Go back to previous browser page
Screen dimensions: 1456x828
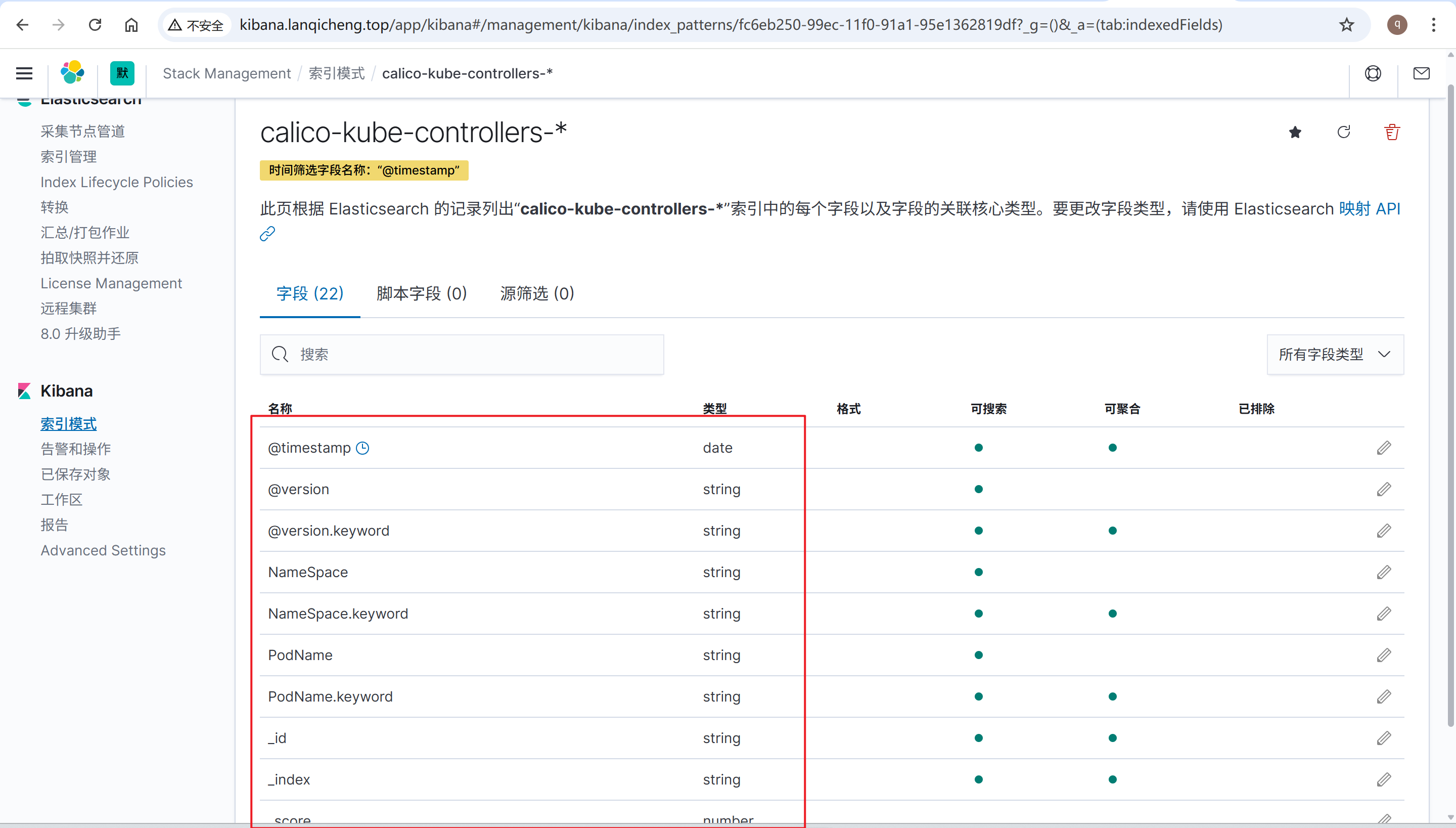click(23, 25)
